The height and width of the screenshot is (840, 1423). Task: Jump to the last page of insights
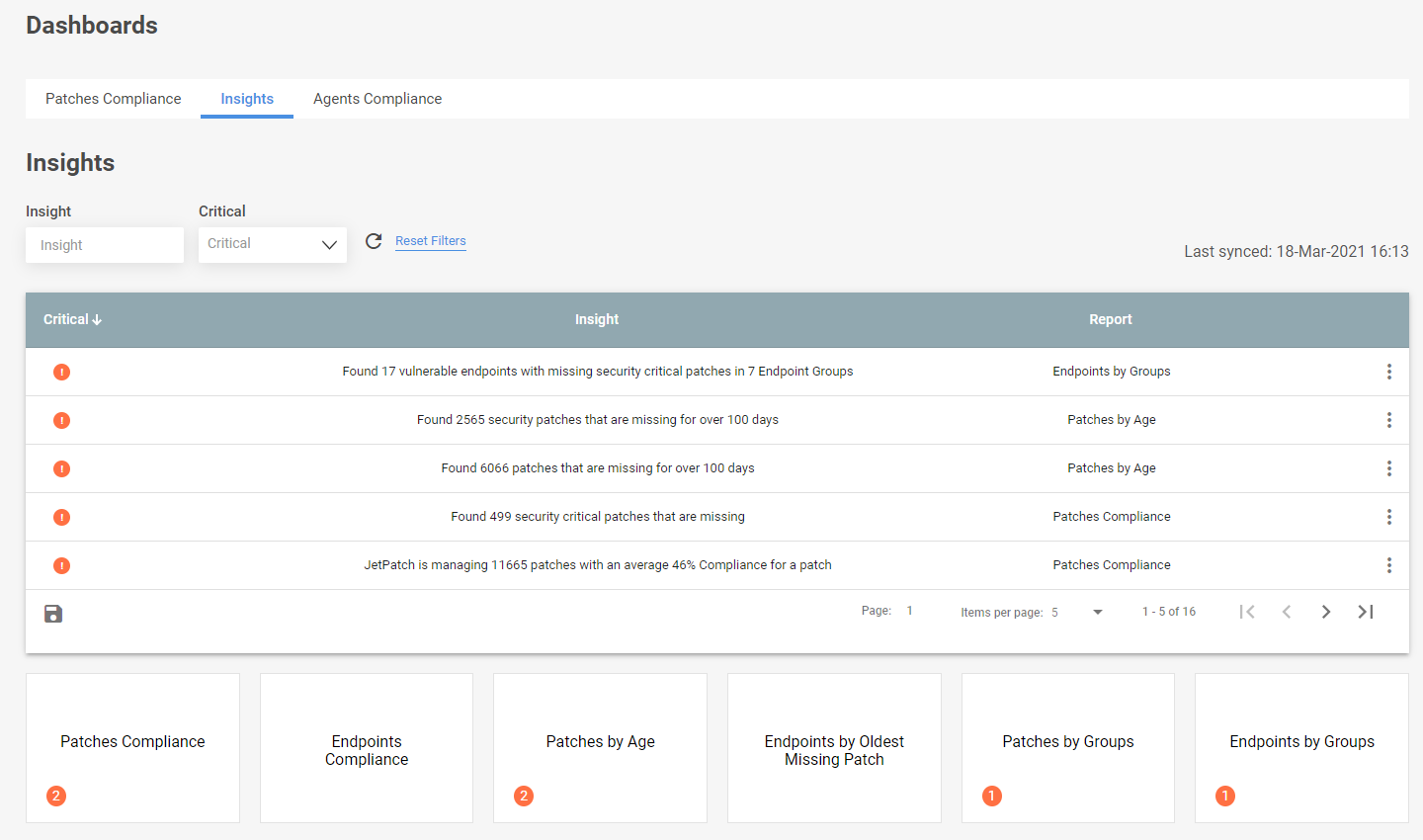[x=1366, y=612]
